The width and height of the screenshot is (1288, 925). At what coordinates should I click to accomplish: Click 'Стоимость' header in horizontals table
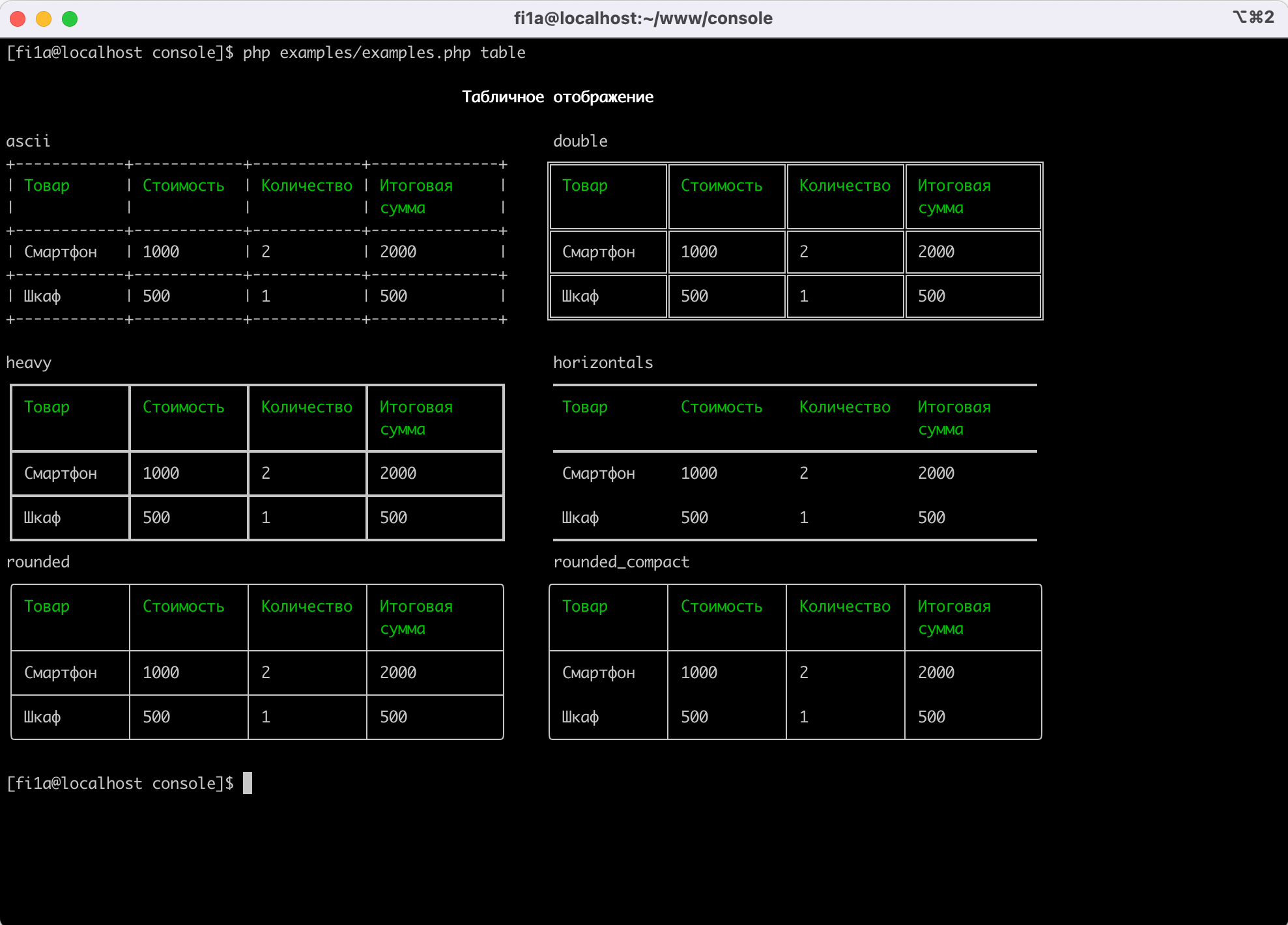pos(722,407)
